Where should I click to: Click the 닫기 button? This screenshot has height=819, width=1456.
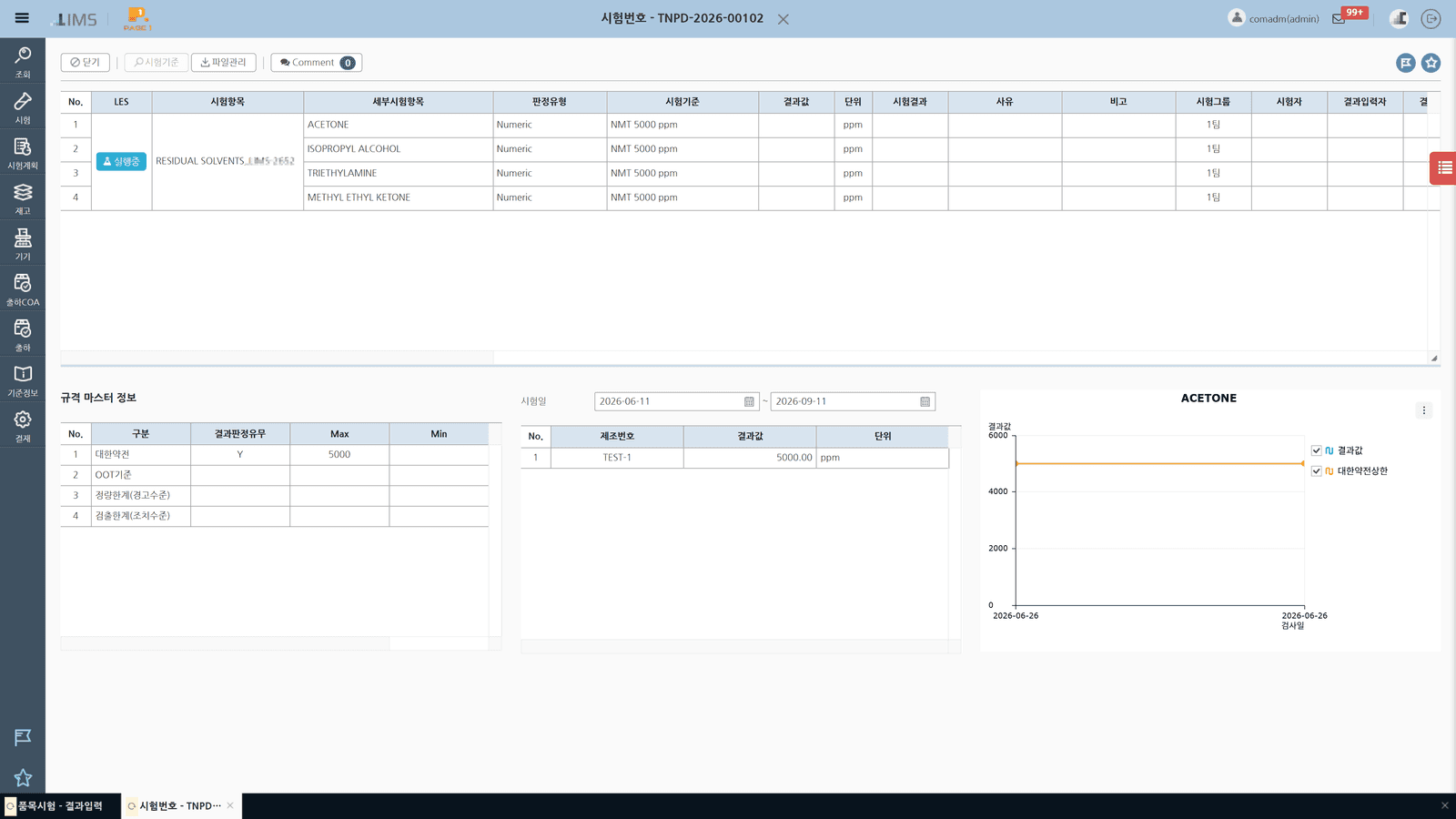(x=86, y=62)
